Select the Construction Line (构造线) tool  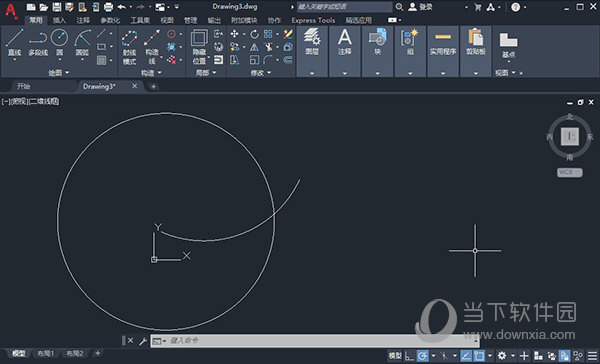tap(152, 47)
